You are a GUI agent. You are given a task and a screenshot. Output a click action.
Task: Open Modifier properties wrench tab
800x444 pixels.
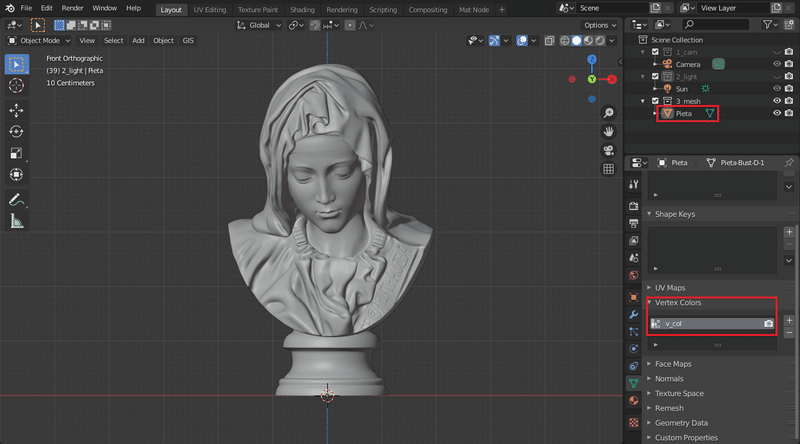(634, 314)
